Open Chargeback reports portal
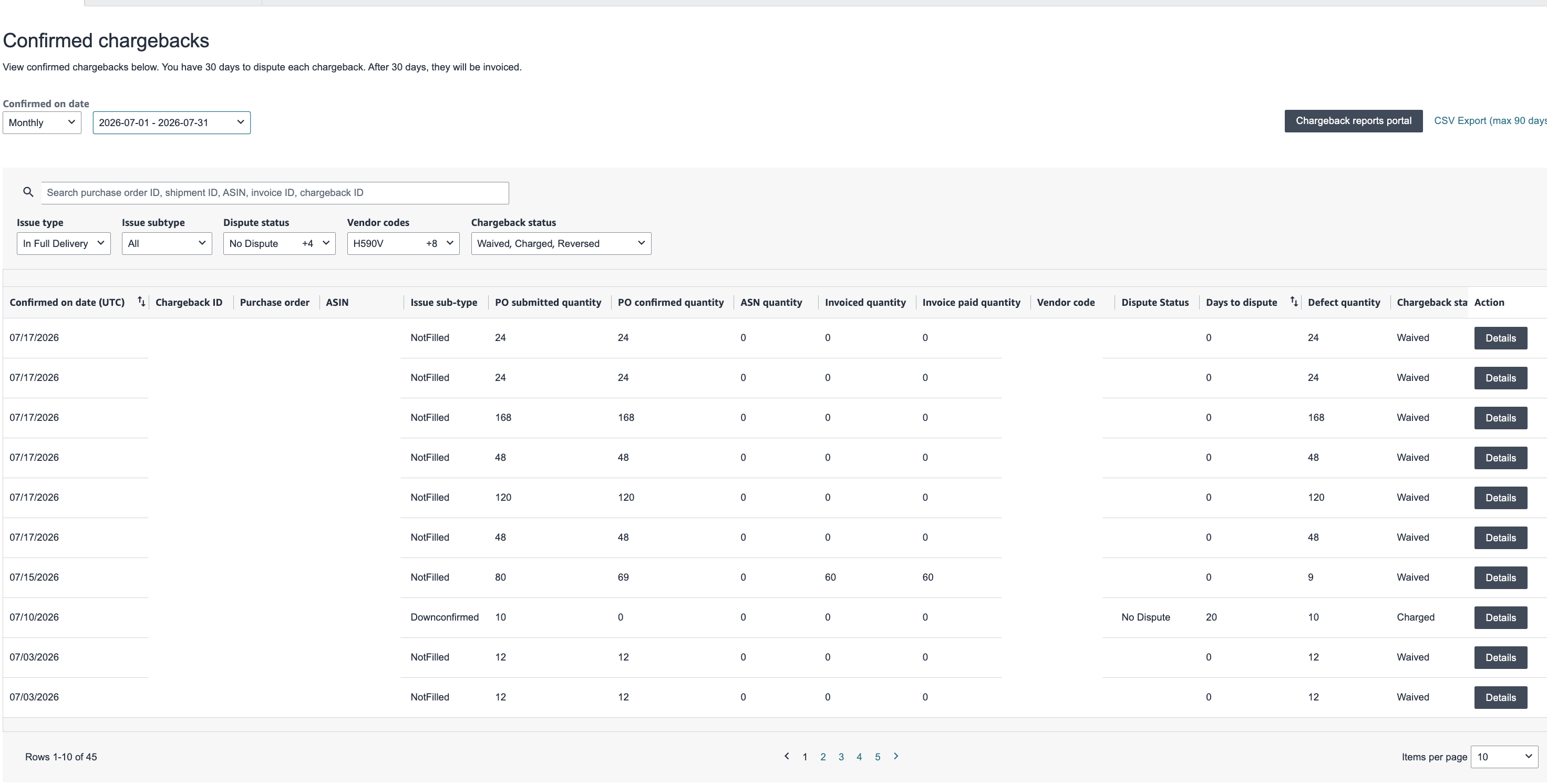The image size is (1547, 784). [x=1354, y=121]
